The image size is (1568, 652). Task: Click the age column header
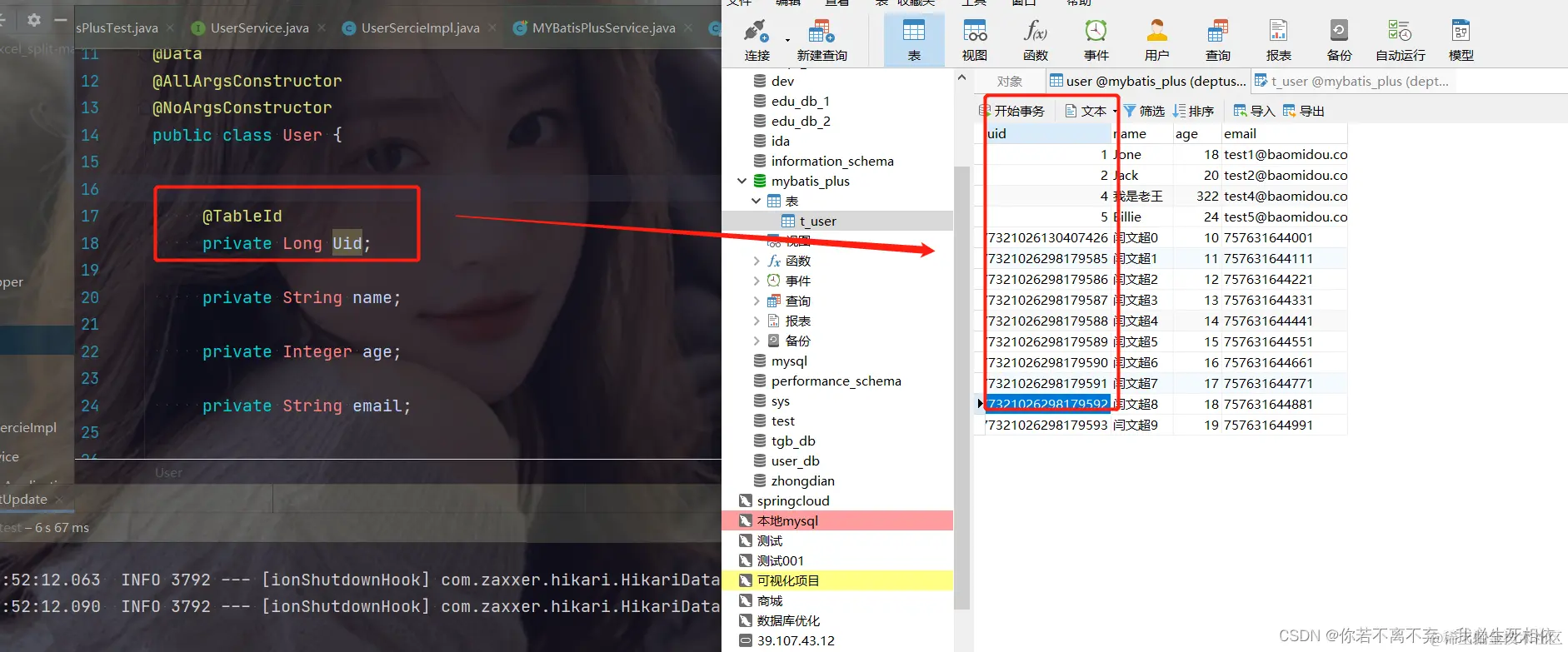click(x=1197, y=133)
